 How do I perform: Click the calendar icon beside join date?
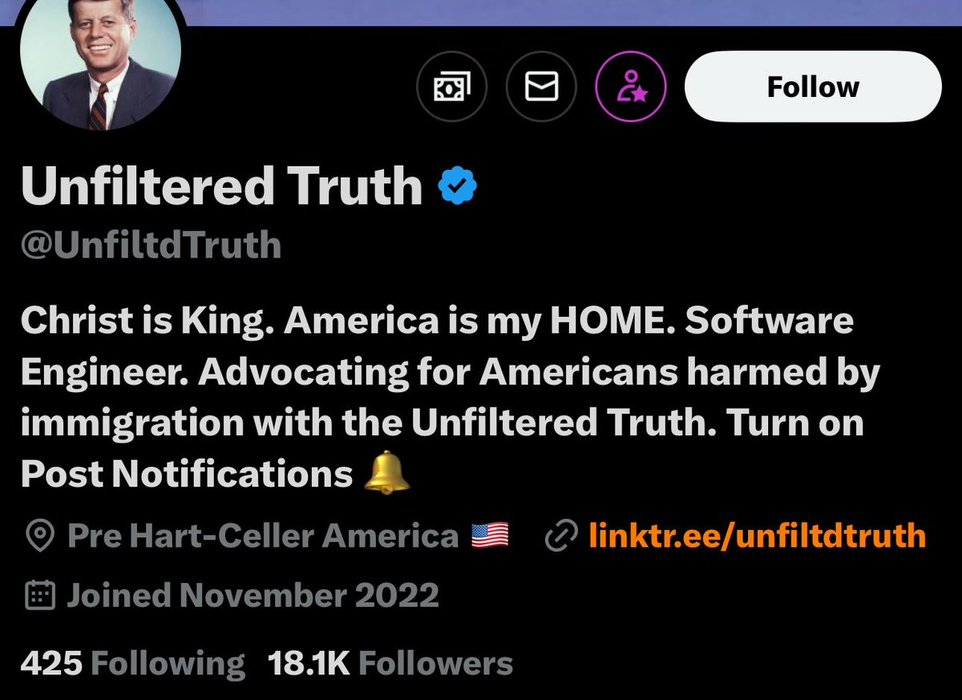(x=38, y=596)
